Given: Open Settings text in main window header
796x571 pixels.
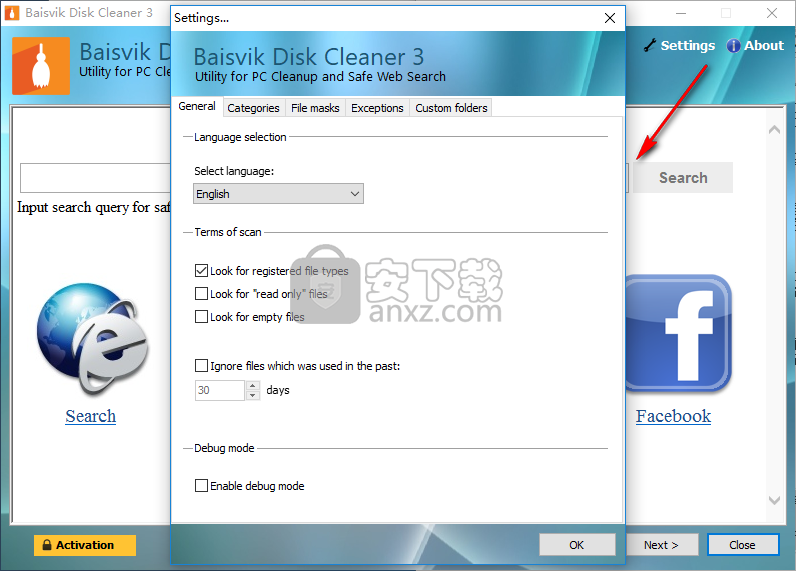Looking at the screenshot, I should 688,46.
